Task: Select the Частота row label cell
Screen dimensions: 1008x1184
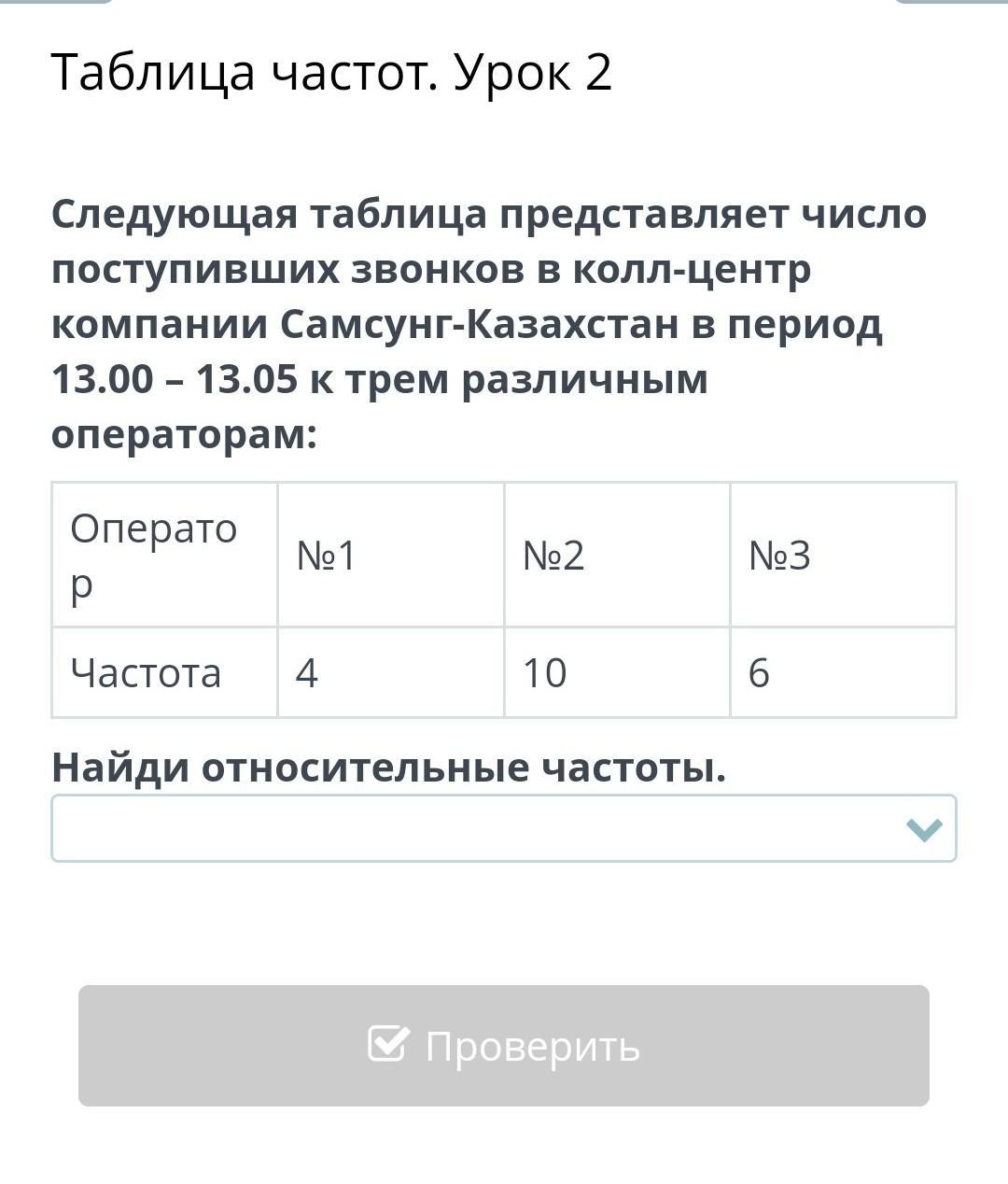Action: (x=164, y=672)
